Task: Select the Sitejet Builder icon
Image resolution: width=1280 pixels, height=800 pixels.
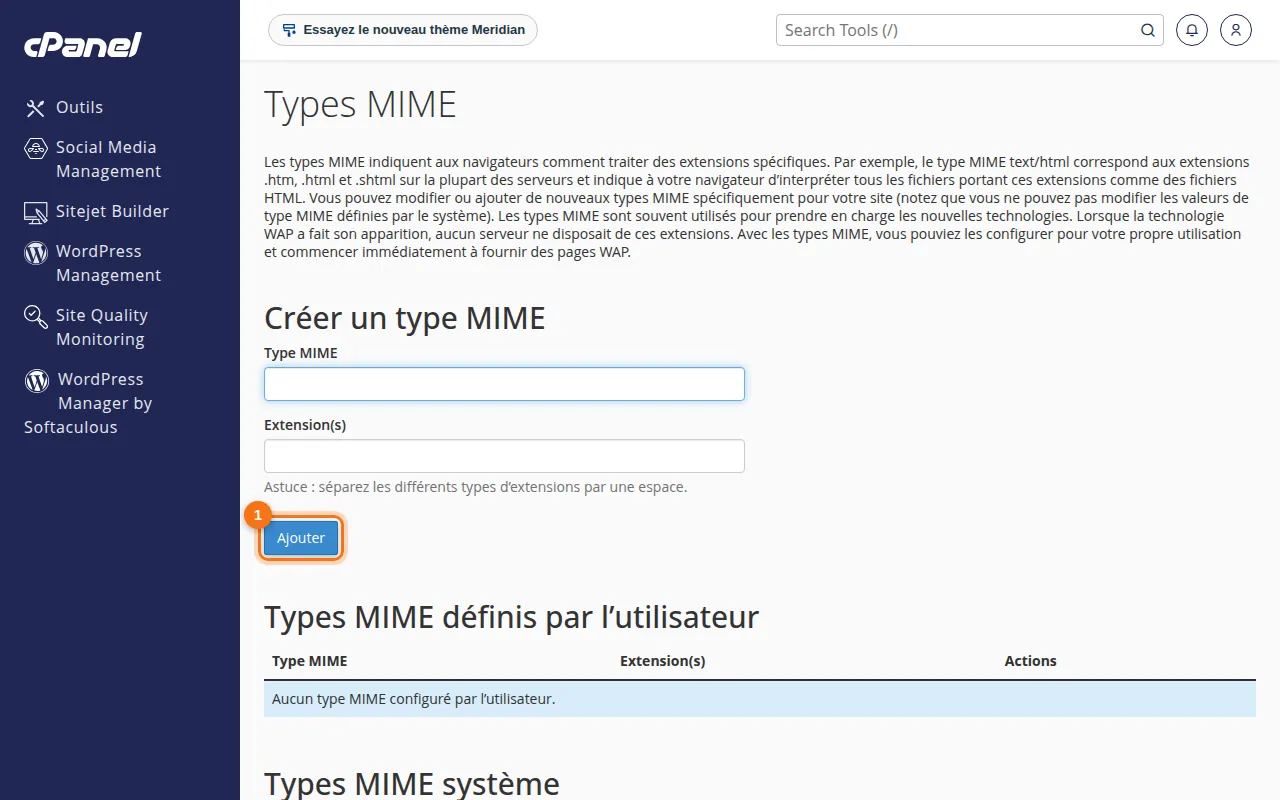Action: [36, 212]
